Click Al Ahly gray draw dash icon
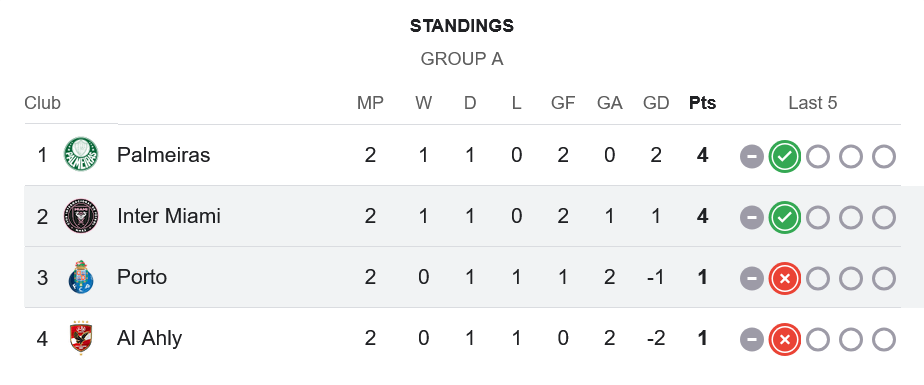Image resolution: width=924 pixels, height=385 pixels. (x=752, y=340)
